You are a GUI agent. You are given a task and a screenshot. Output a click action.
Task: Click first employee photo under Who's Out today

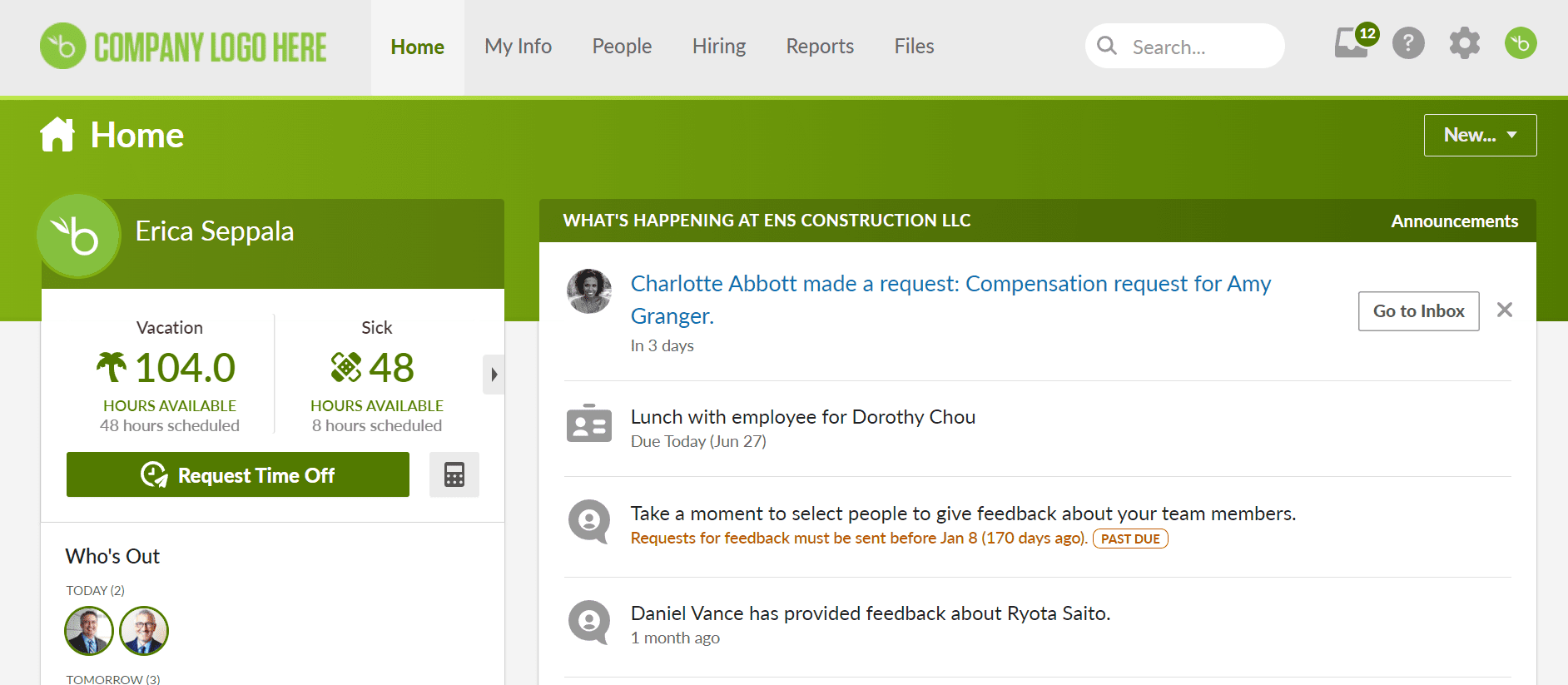point(89,630)
